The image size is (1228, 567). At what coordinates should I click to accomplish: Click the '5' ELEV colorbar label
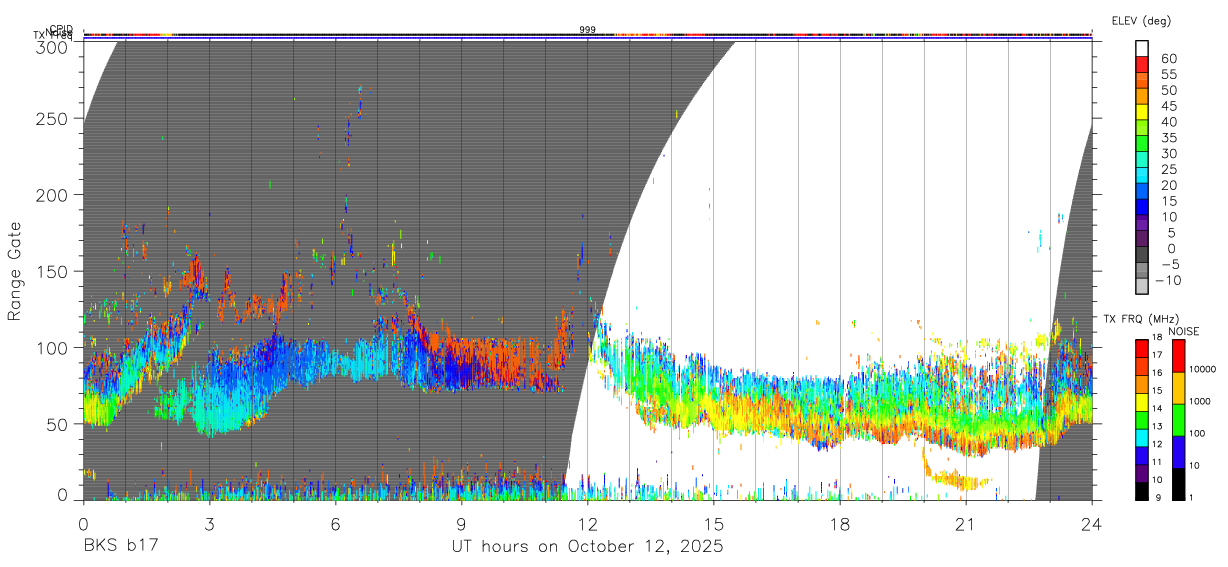(x=1173, y=232)
